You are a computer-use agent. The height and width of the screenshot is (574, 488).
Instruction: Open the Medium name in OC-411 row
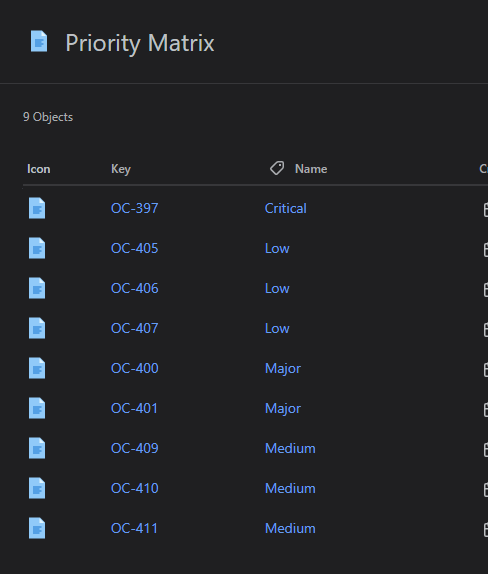(290, 528)
